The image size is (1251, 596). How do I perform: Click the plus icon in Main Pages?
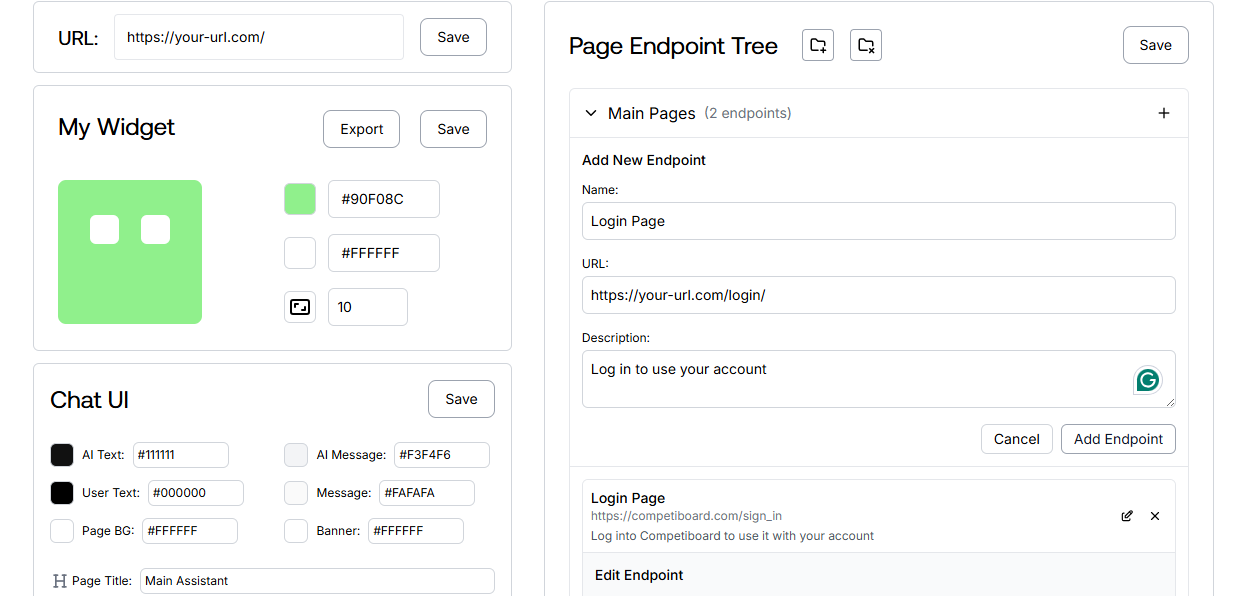tap(1164, 113)
